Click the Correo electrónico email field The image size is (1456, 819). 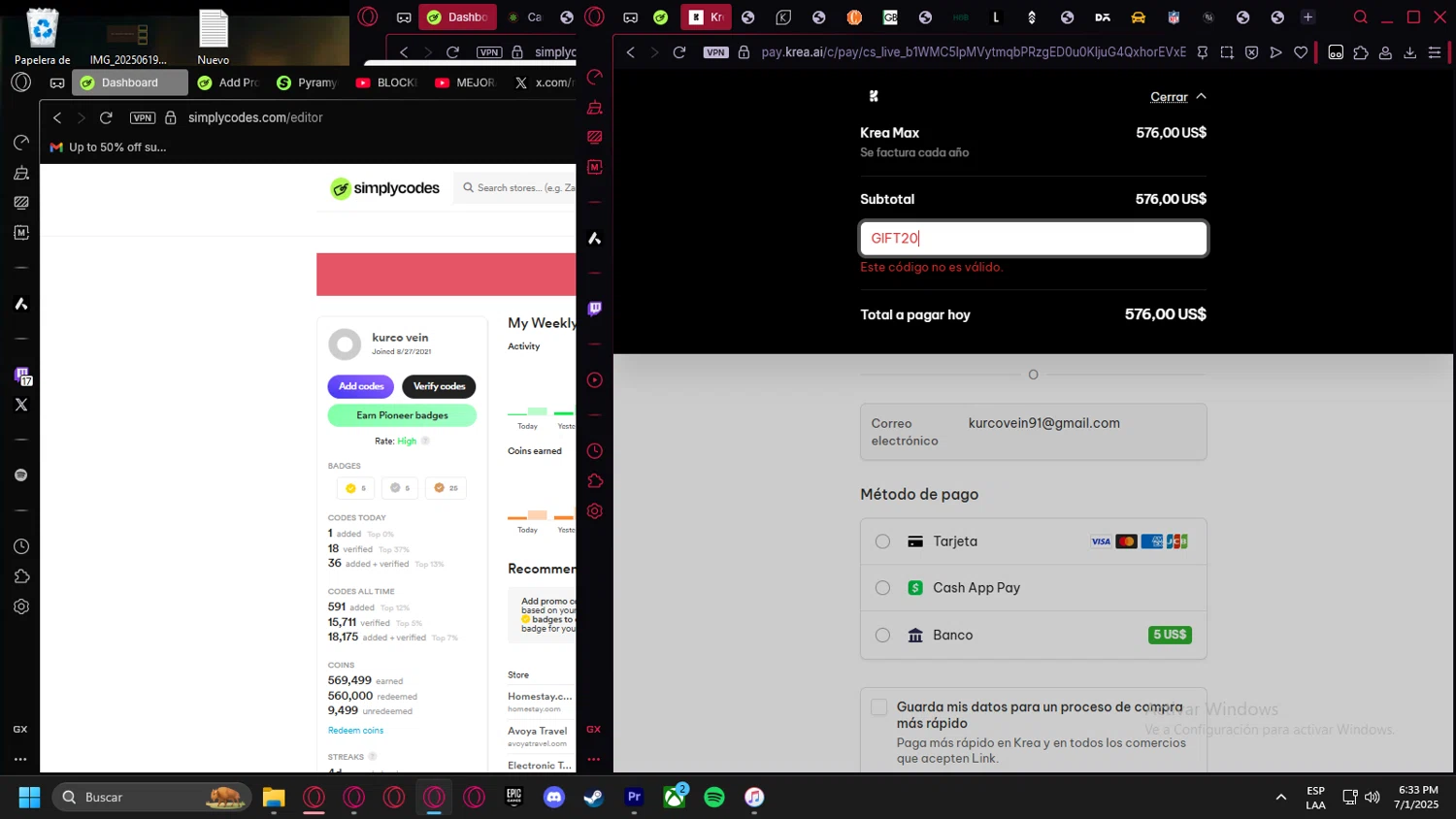pyautogui.click(x=1033, y=432)
